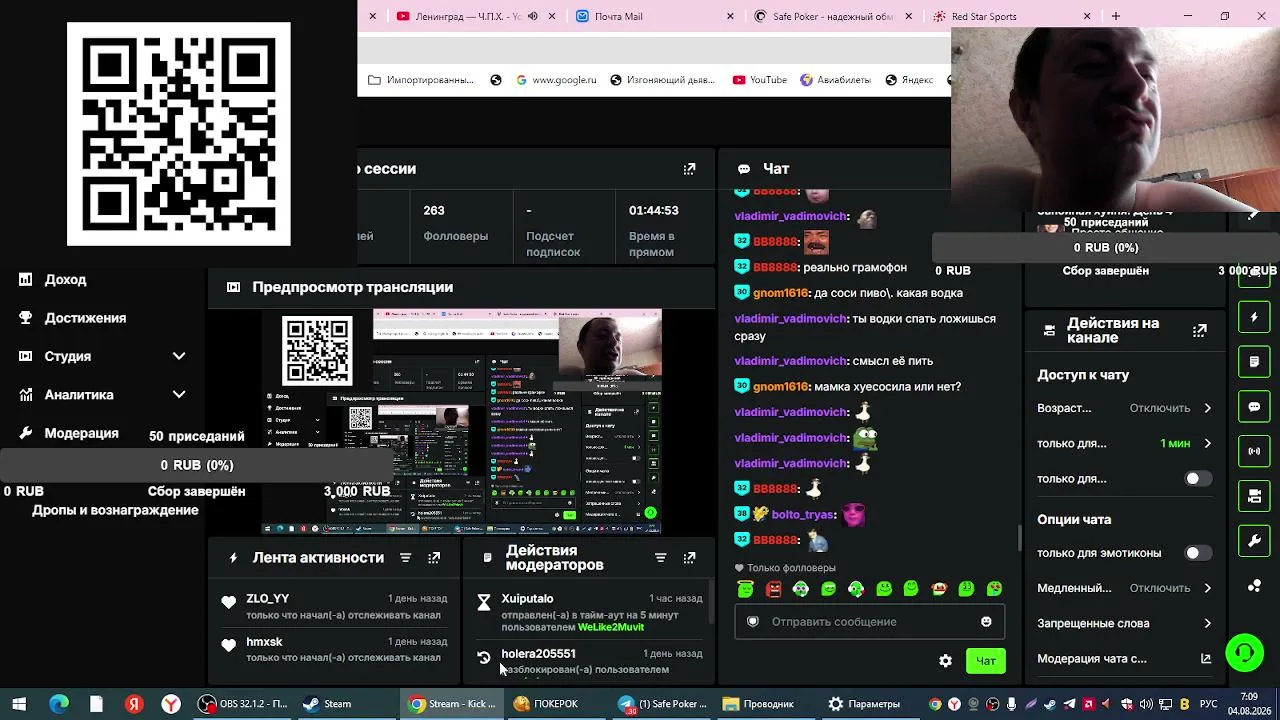The width and height of the screenshot is (1280, 720).
Task: Pop out the Действия модераторов panel
Action: coord(689,558)
